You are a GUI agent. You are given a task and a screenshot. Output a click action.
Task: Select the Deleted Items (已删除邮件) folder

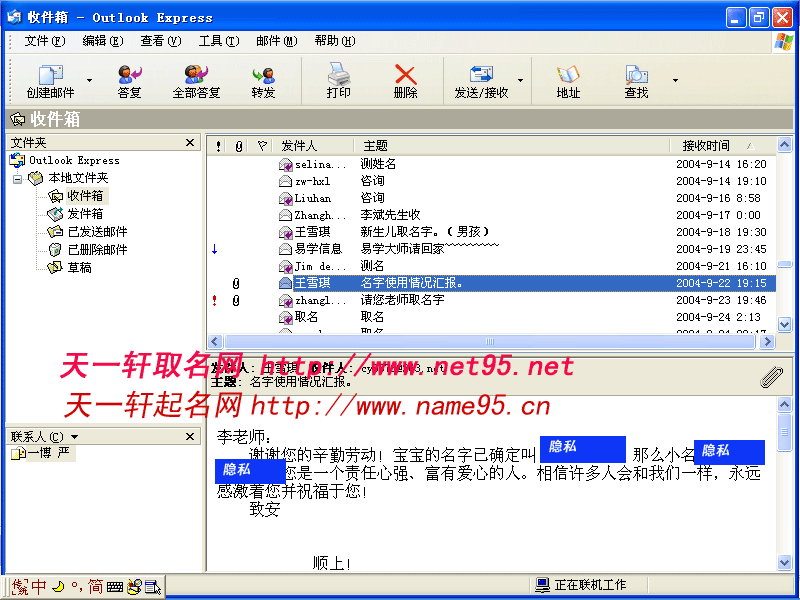pos(97,250)
